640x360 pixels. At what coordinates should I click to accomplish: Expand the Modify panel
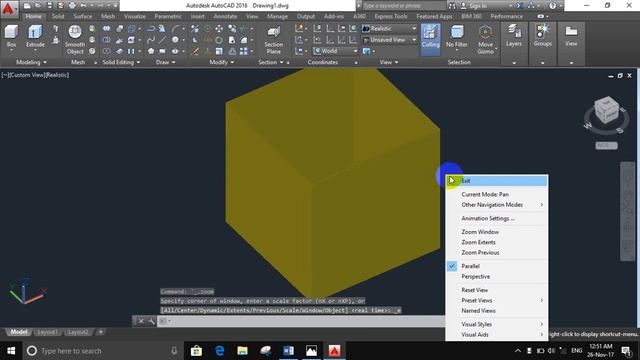[x=222, y=62]
